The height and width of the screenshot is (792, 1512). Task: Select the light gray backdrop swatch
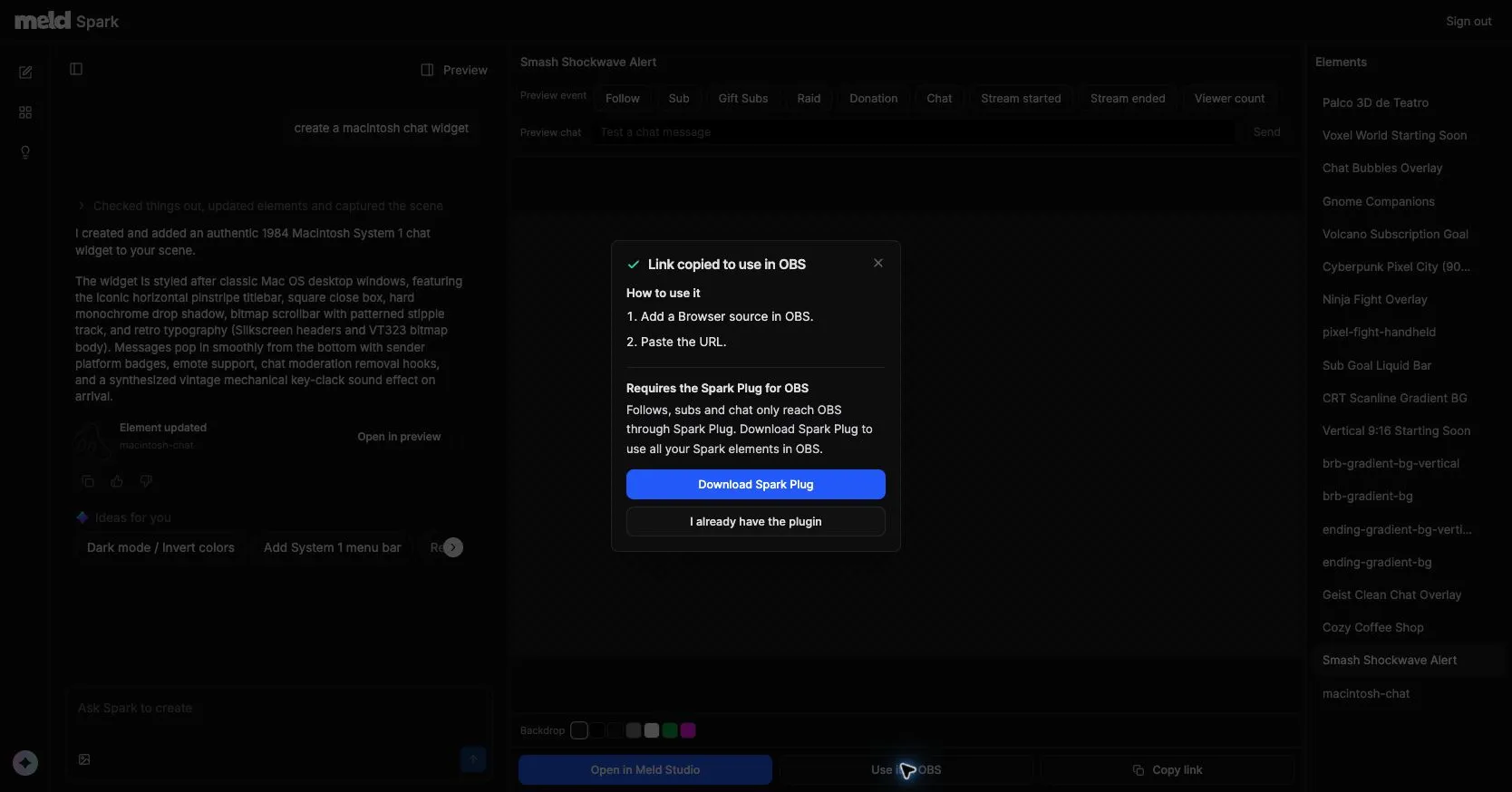(652, 730)
